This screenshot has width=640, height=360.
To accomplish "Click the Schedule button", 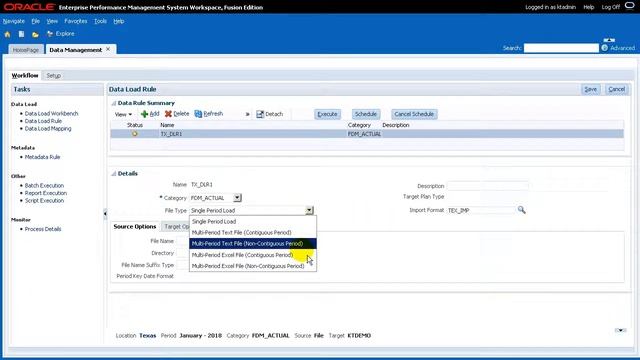I will (365, 114).
